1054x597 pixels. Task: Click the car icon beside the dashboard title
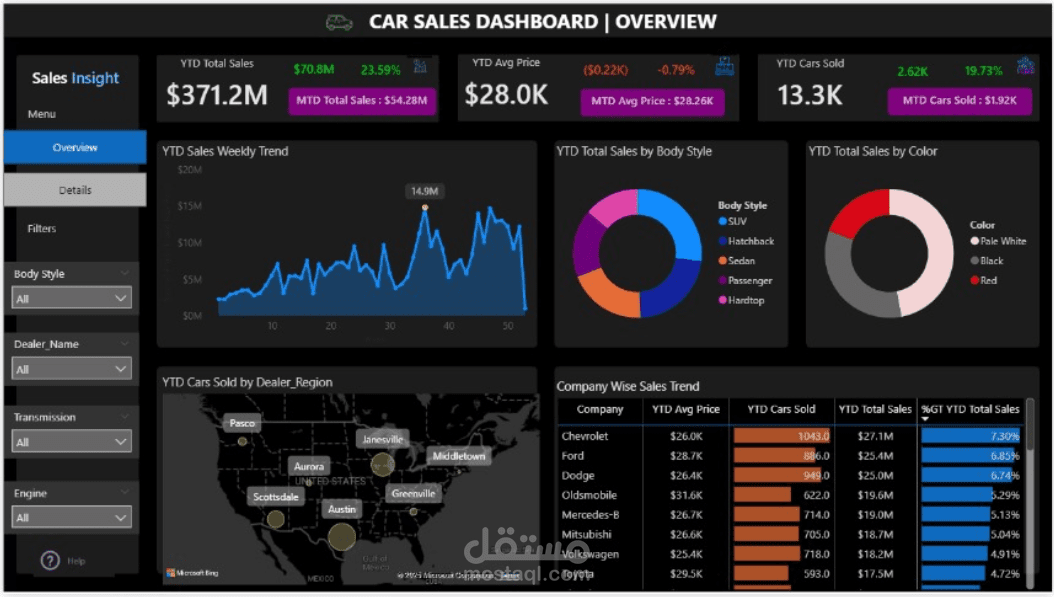(339, 23)
